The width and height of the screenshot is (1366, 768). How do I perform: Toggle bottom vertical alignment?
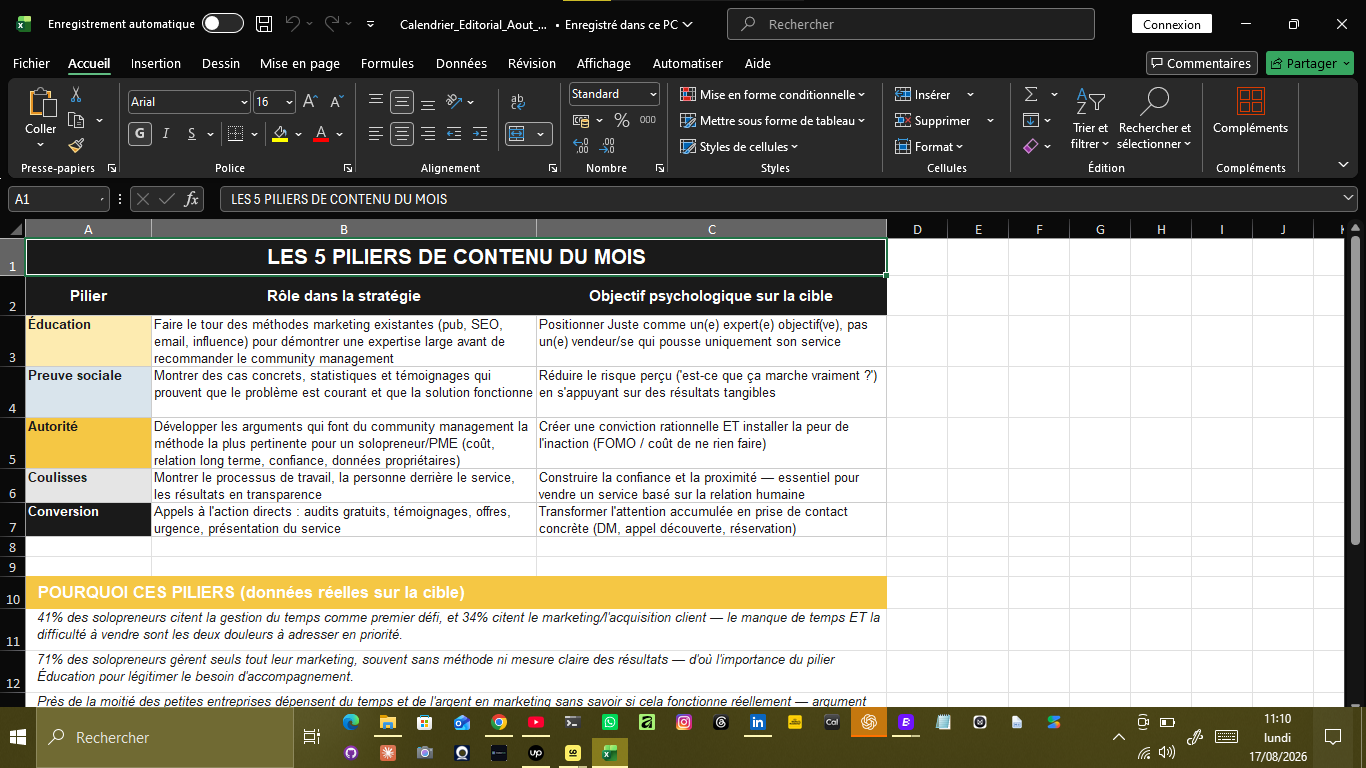coord(428,101)
